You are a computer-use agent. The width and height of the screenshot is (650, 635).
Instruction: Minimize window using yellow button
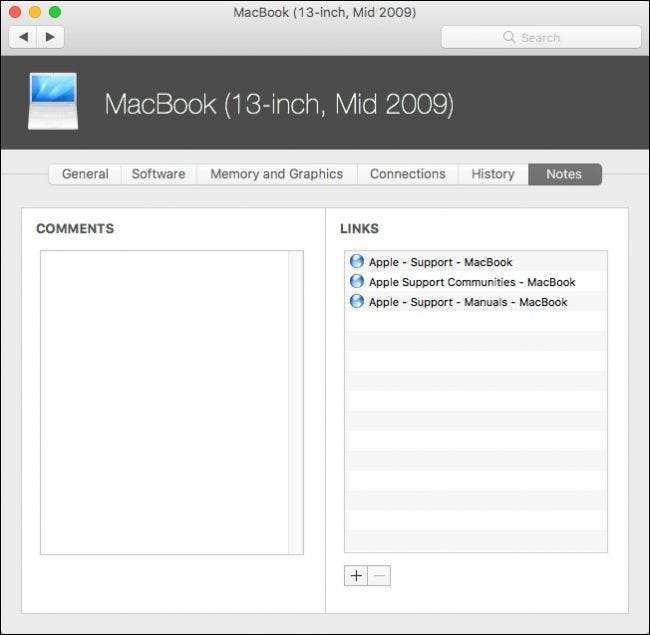[35, 12]
